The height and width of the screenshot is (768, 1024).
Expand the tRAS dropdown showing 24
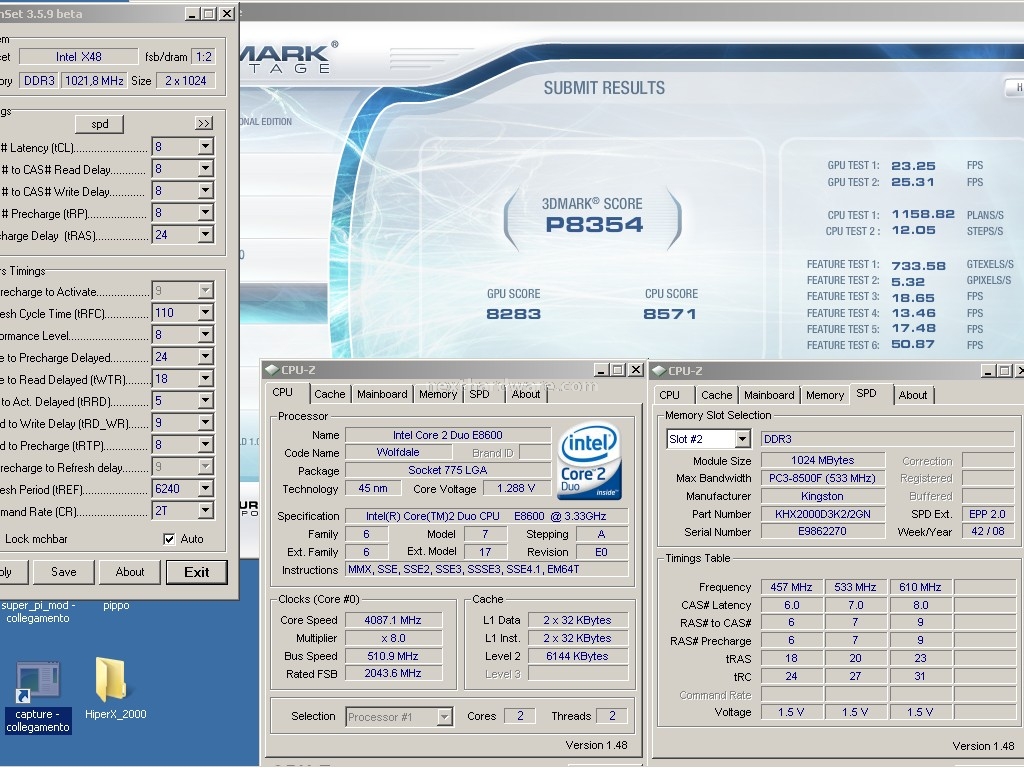point(206,234)
